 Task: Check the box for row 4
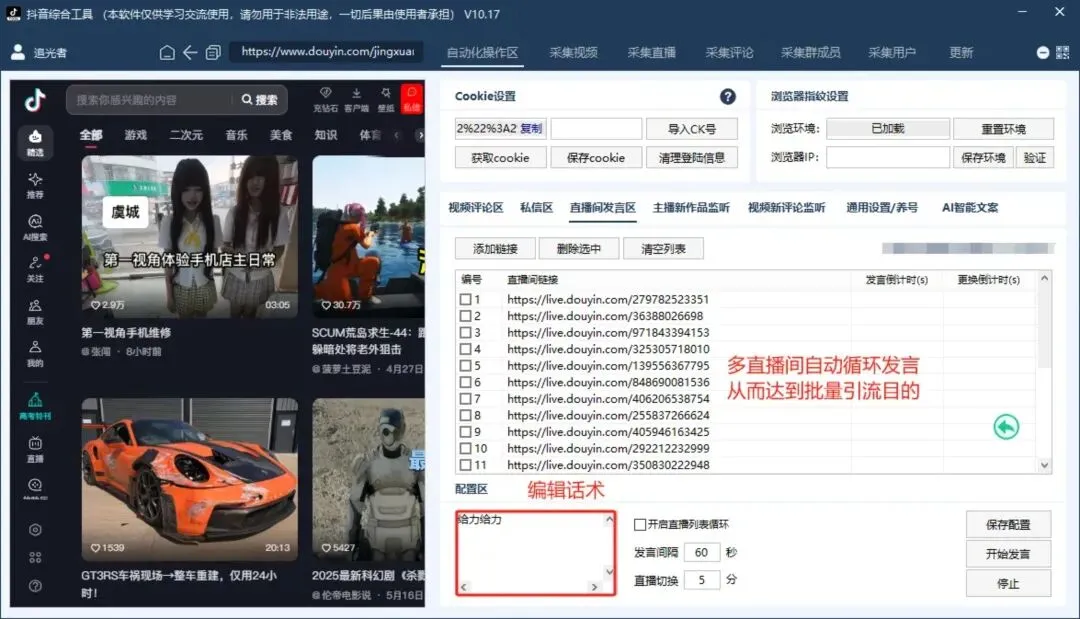click(x=466, y=349)
